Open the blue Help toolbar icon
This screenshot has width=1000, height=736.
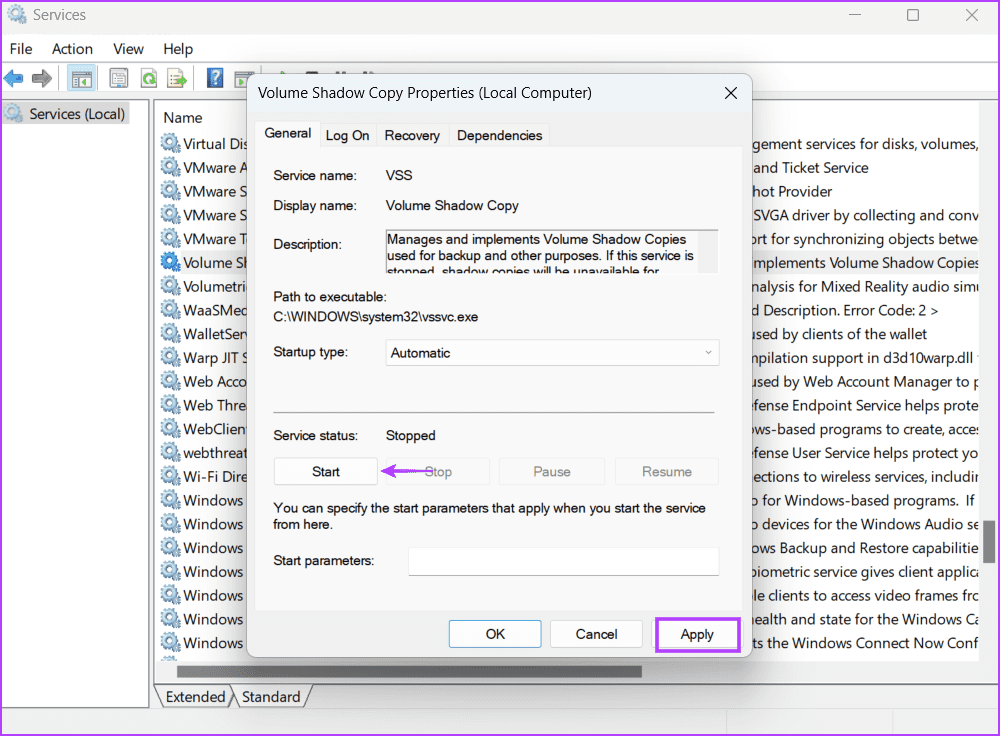(216, 78)
